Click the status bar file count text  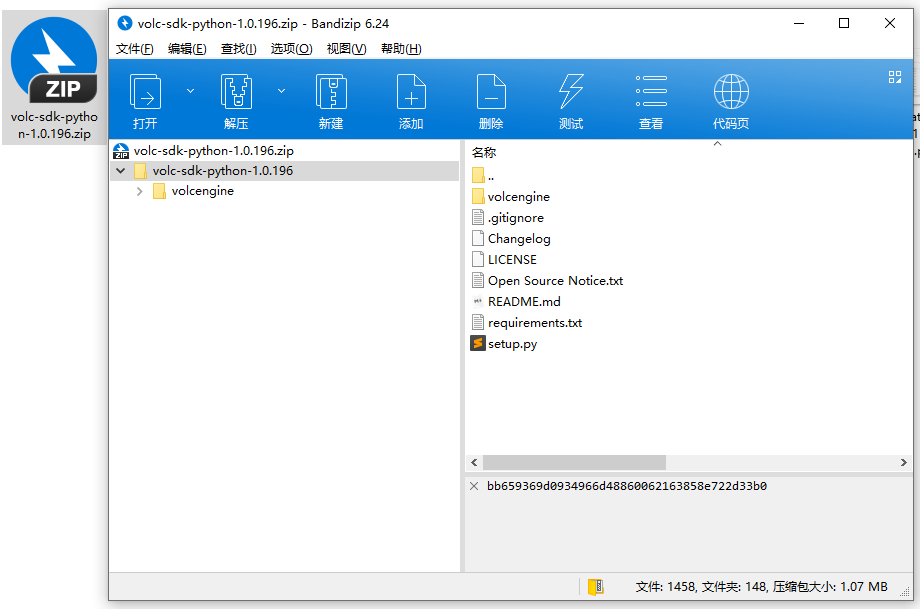tap(762, 587)
